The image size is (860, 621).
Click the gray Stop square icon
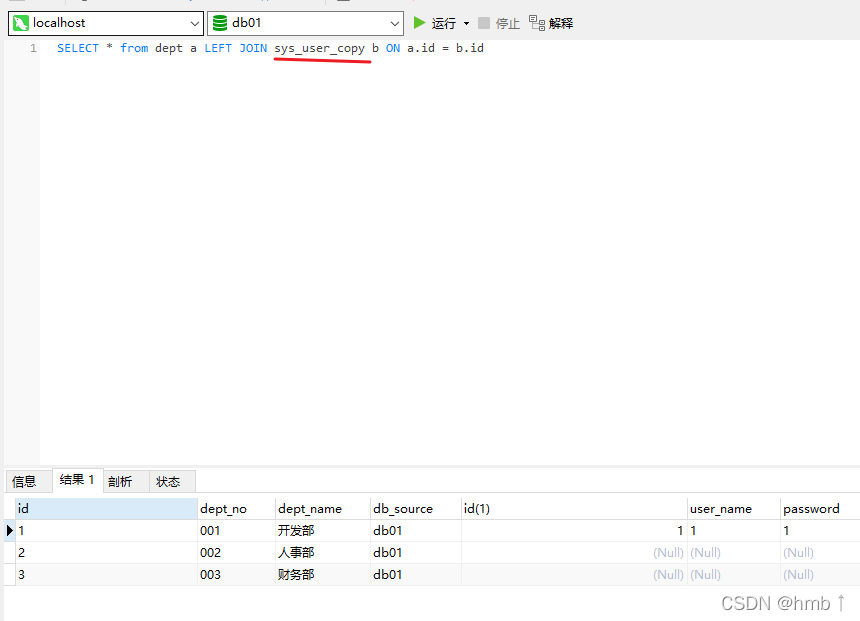pyautogui.click(x=484, y=23)
